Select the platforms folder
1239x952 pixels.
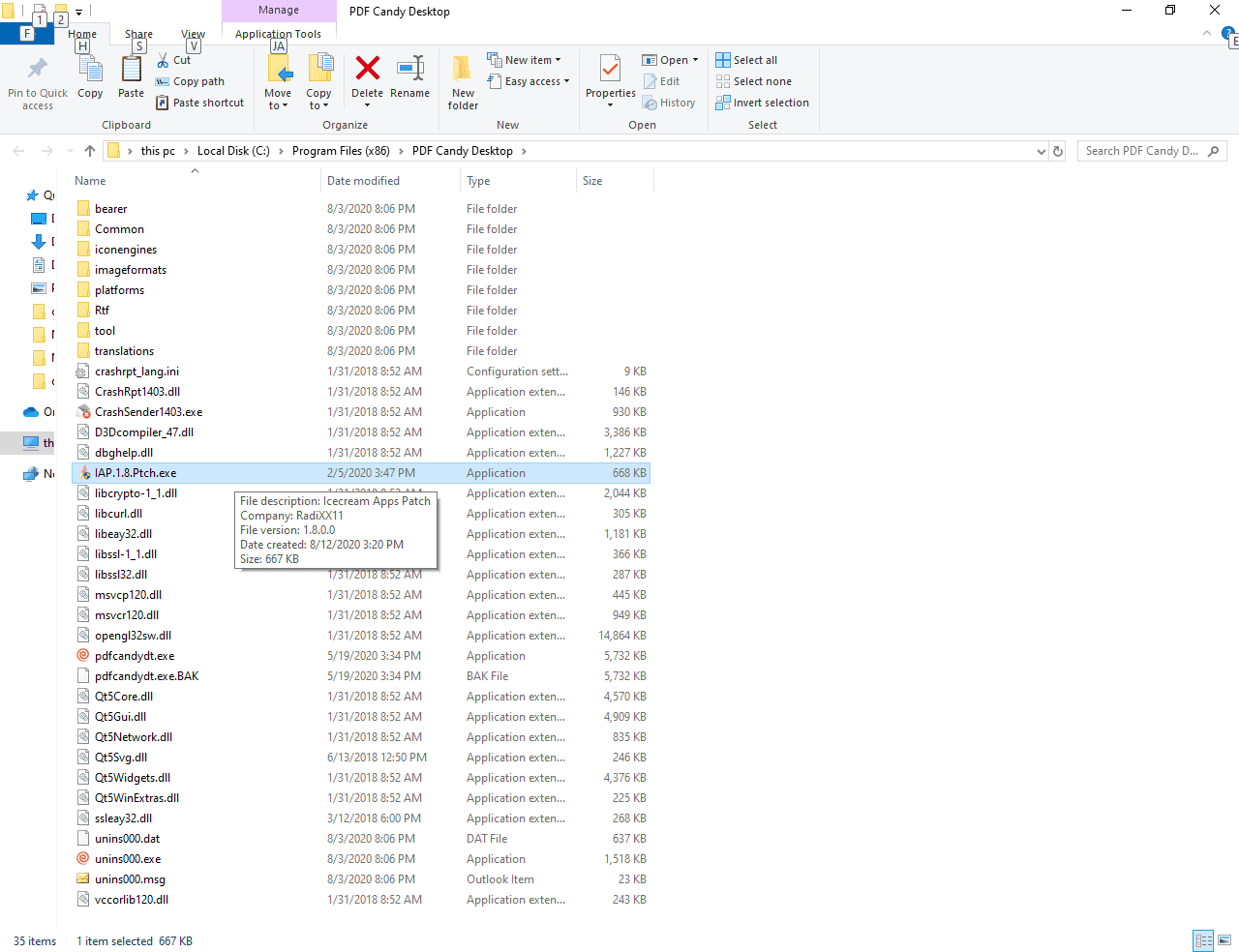tap(360, 290)
